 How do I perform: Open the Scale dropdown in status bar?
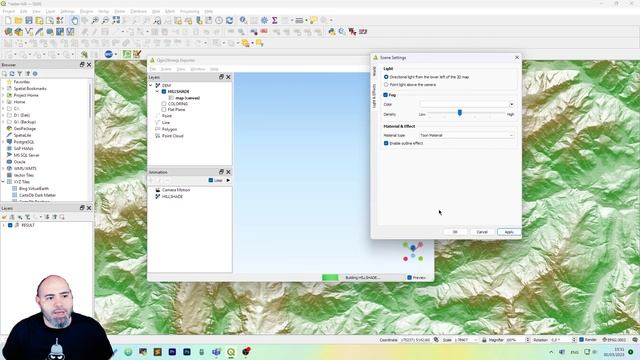point(476,340)
